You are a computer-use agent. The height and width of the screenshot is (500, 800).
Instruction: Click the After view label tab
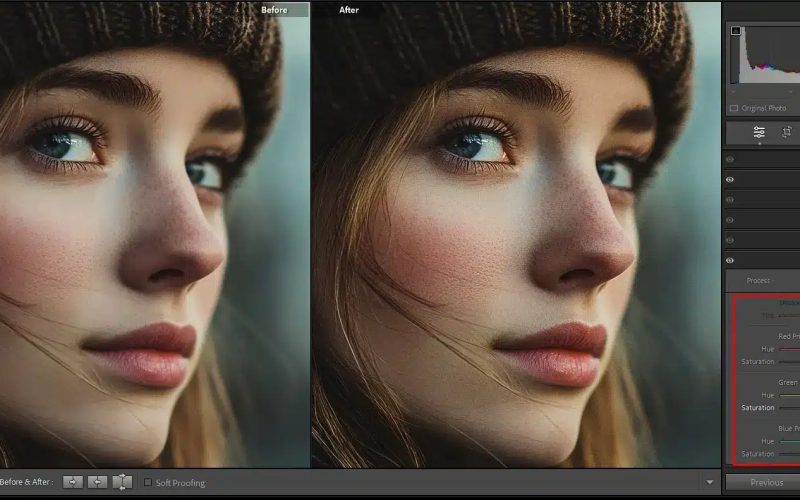coord(349,9)
